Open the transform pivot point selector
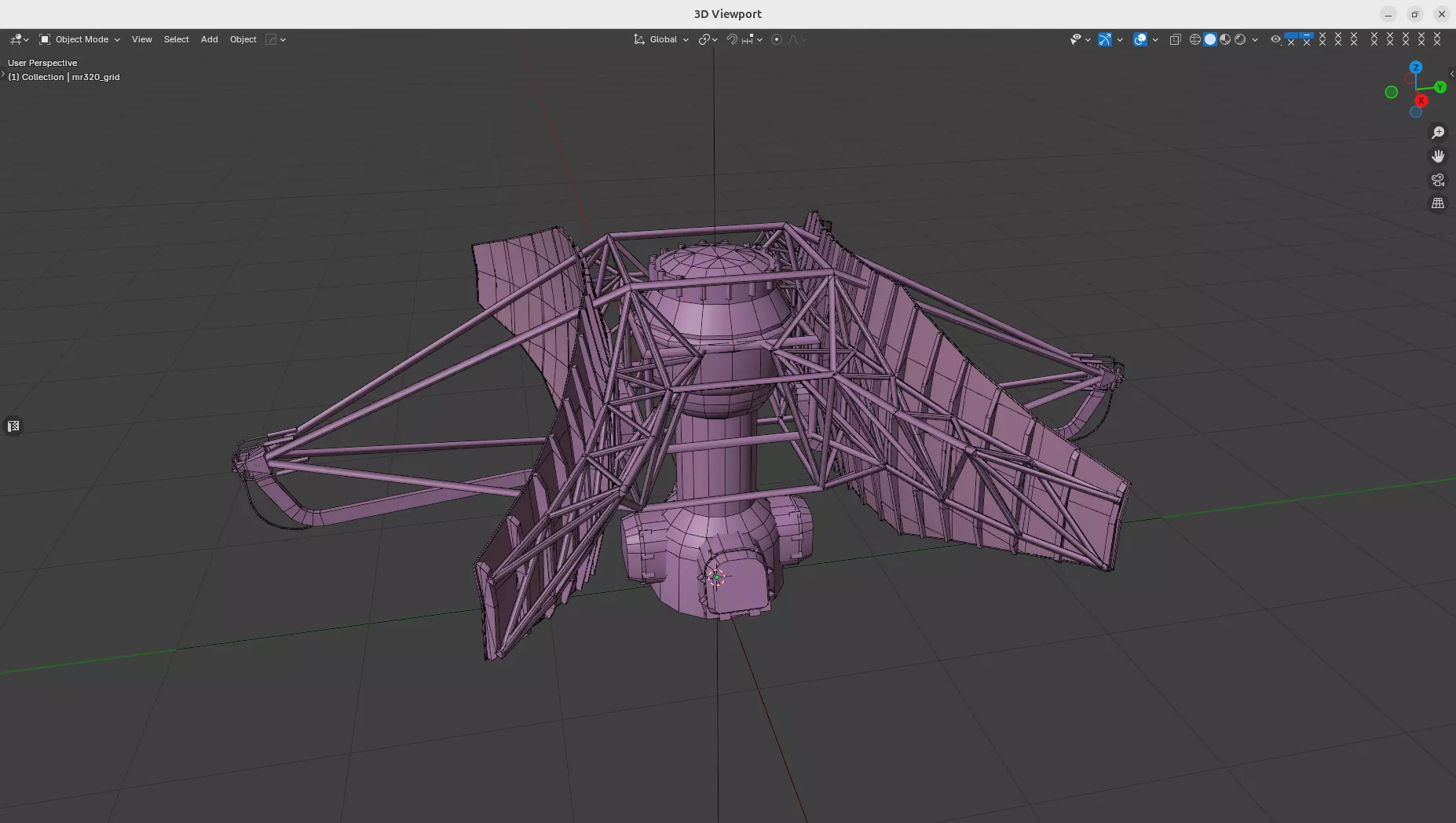 coord(708,39)
